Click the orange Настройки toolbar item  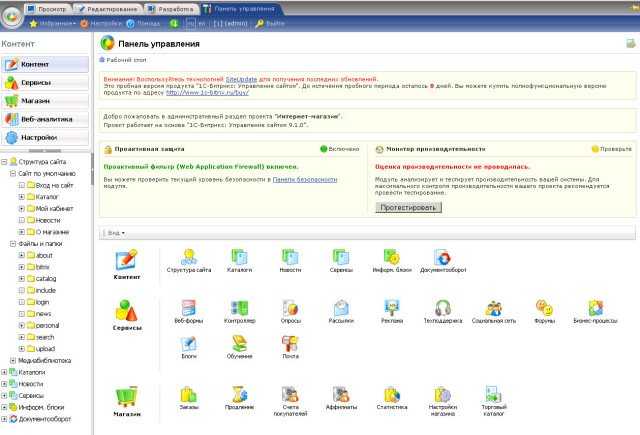(101, 24)
